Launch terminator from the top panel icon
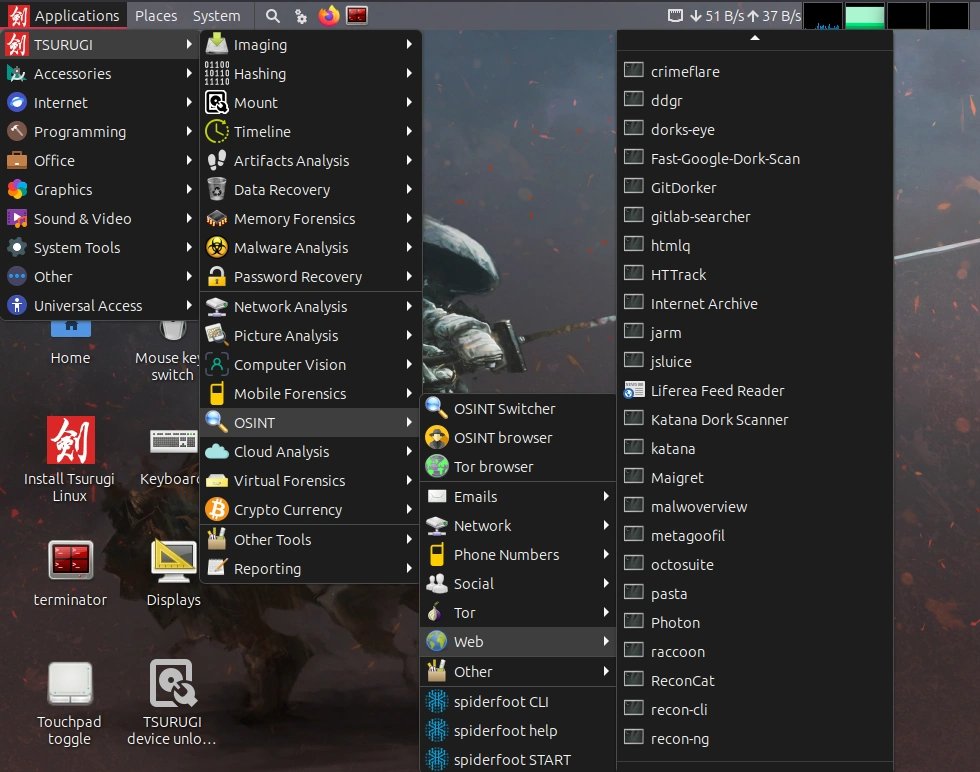980x772 pixels. click(x=357, y=16)
